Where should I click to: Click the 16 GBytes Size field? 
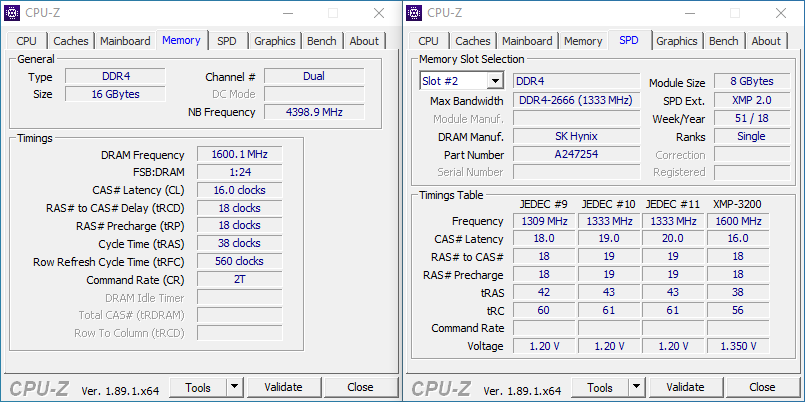[116, 94]
